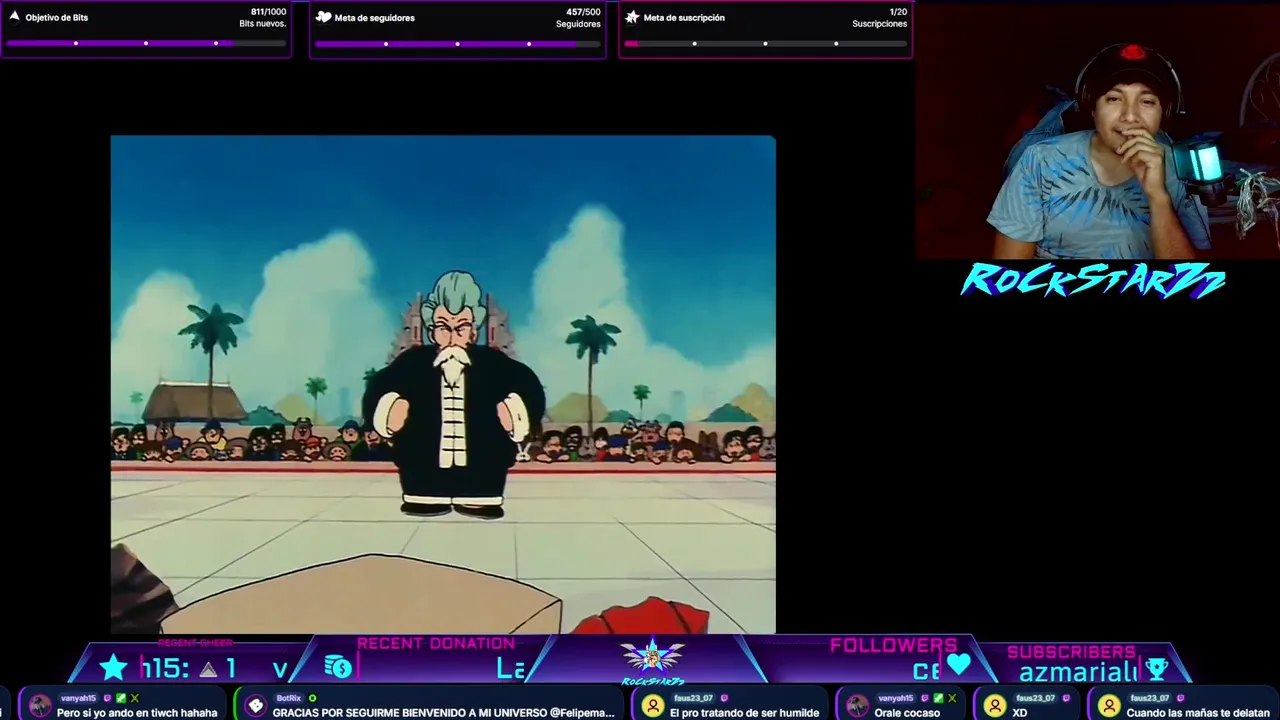The width and height of the screenshot is (1280, 720).
Task: Click the green badge next to BotRix name
Action: click(312, 698)
